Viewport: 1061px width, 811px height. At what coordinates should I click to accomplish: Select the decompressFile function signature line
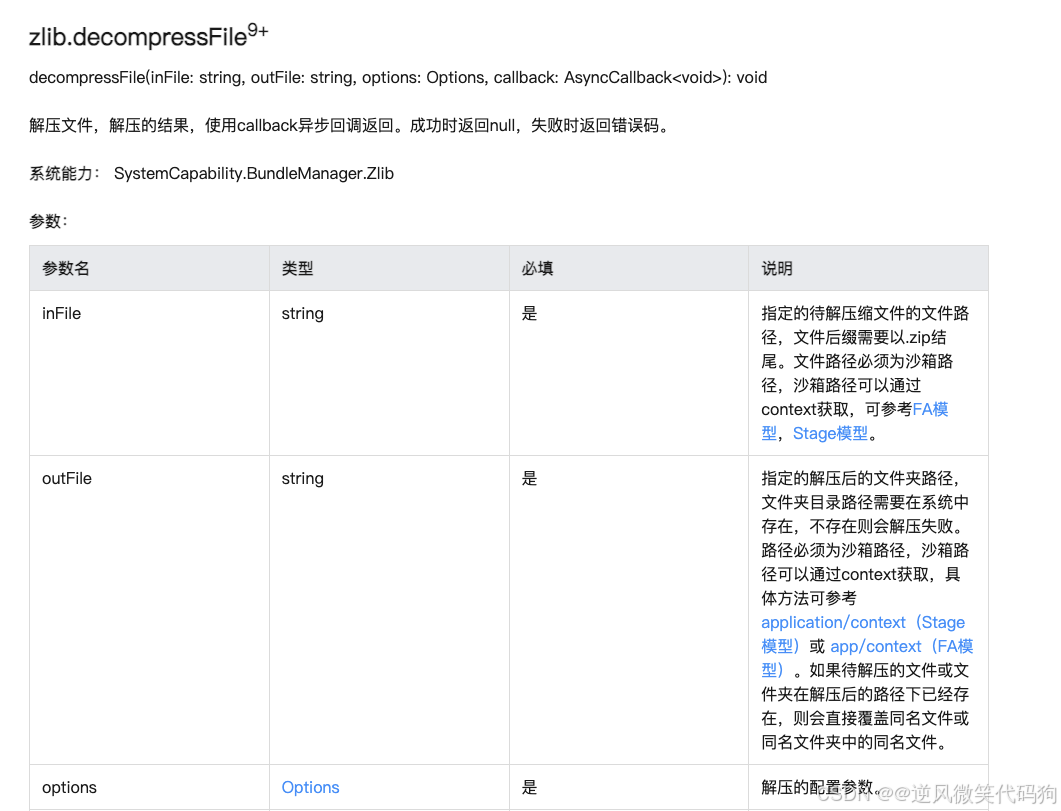[398, 78]
